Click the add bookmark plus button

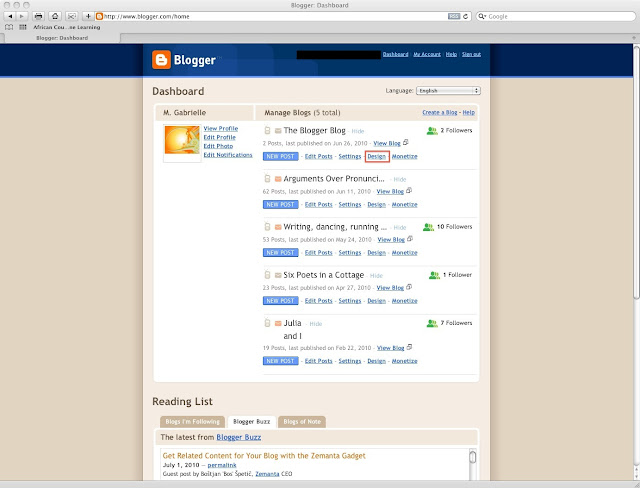click(x=88, y=16)
